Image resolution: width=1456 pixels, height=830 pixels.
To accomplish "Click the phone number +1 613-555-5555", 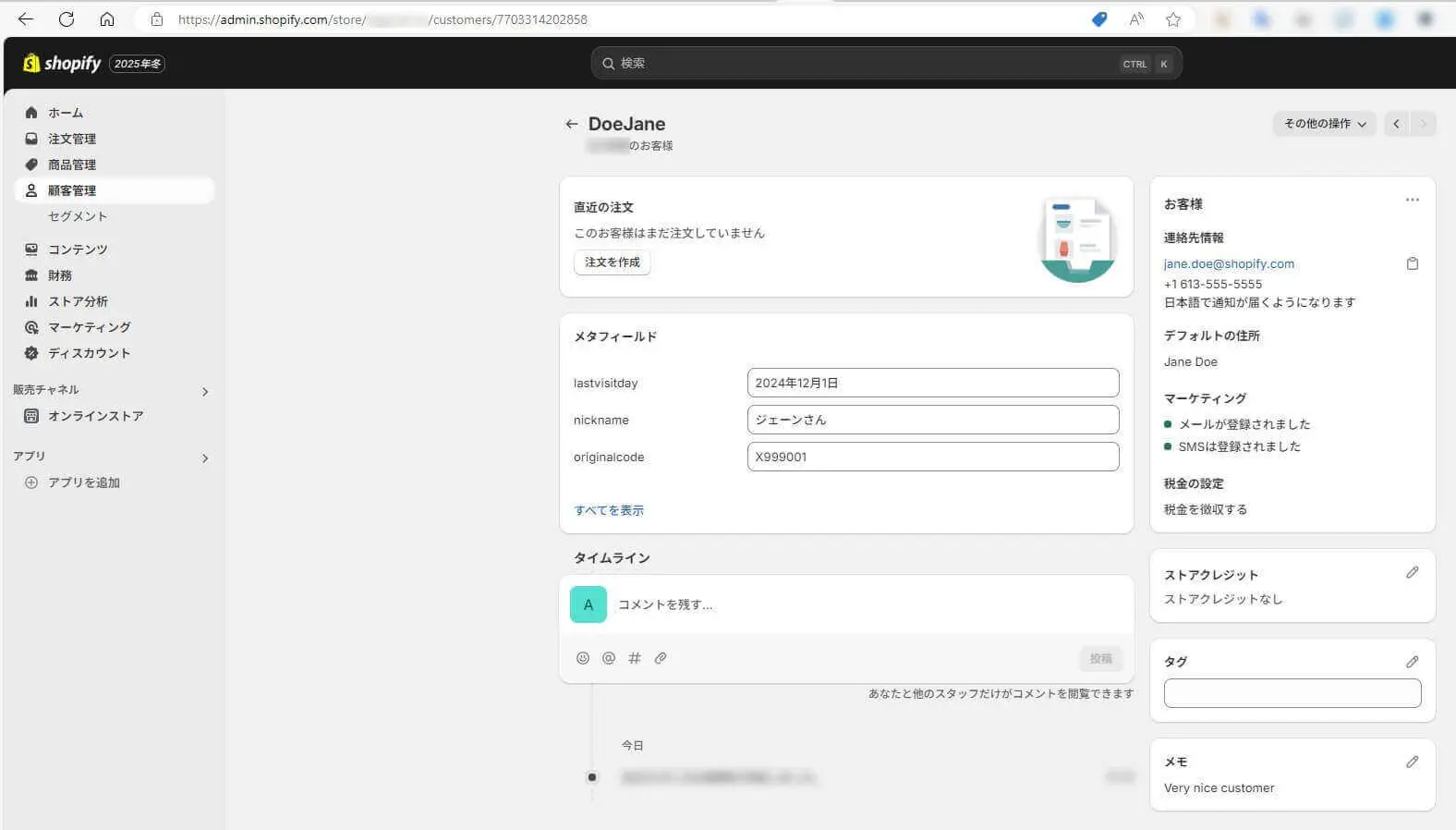I will point(1213,284).
